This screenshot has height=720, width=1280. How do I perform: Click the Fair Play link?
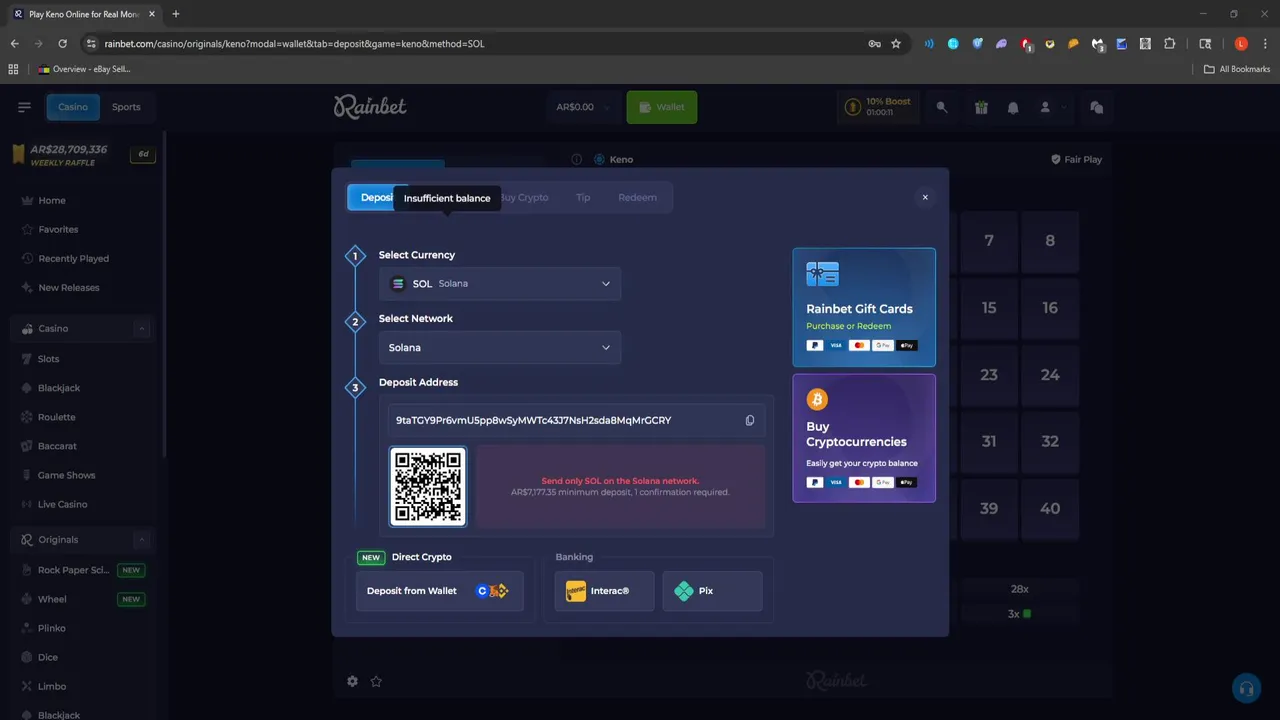click(x=1076, y=160)
